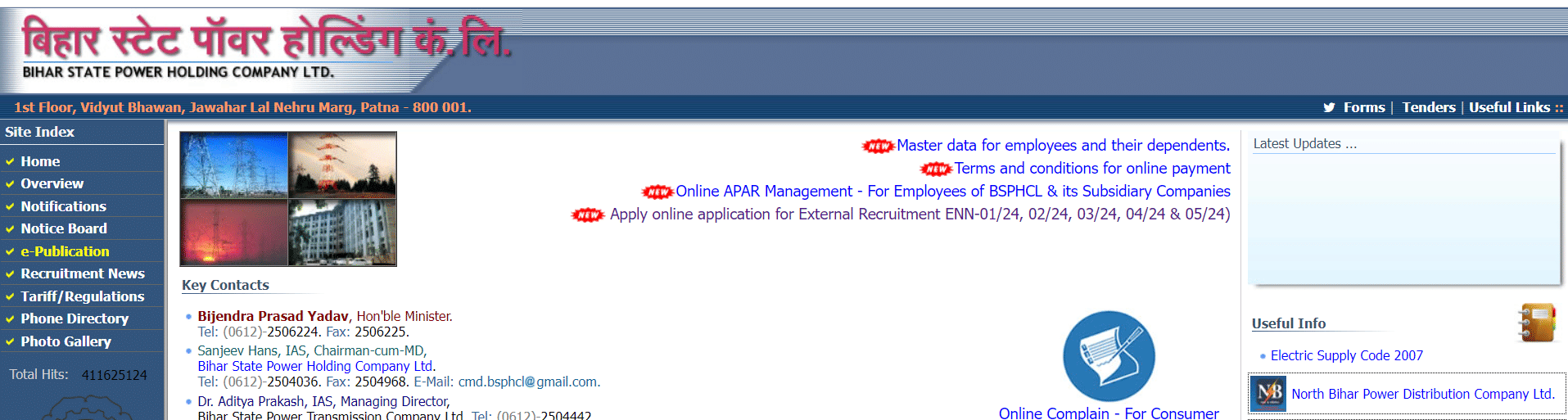Open Notifications from the sidebar
1568x420 pixels.
(63, 206)
